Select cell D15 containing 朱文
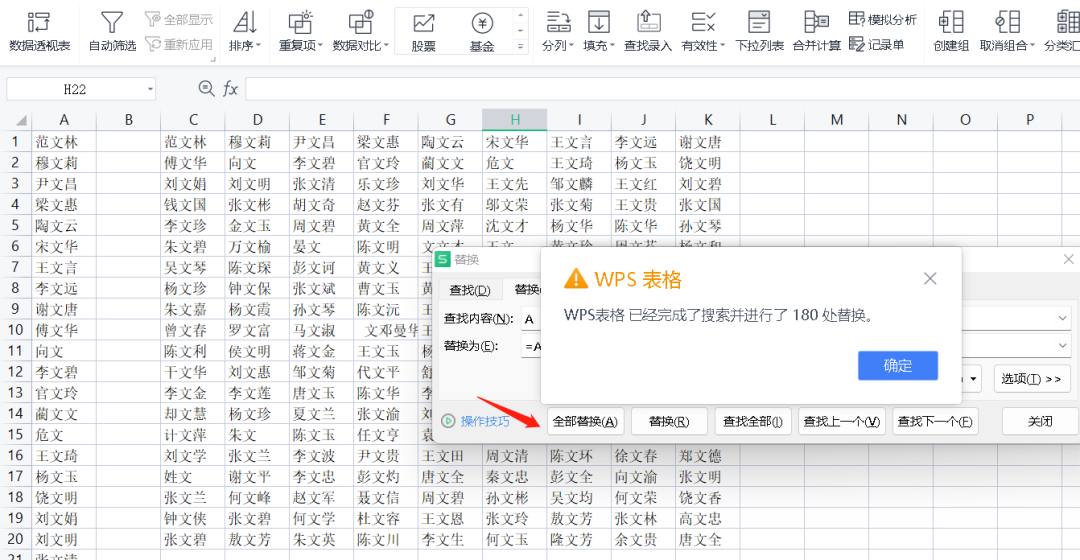Image resolution: width=1080 pixels, height=560 pixels. tap(257, 435)
